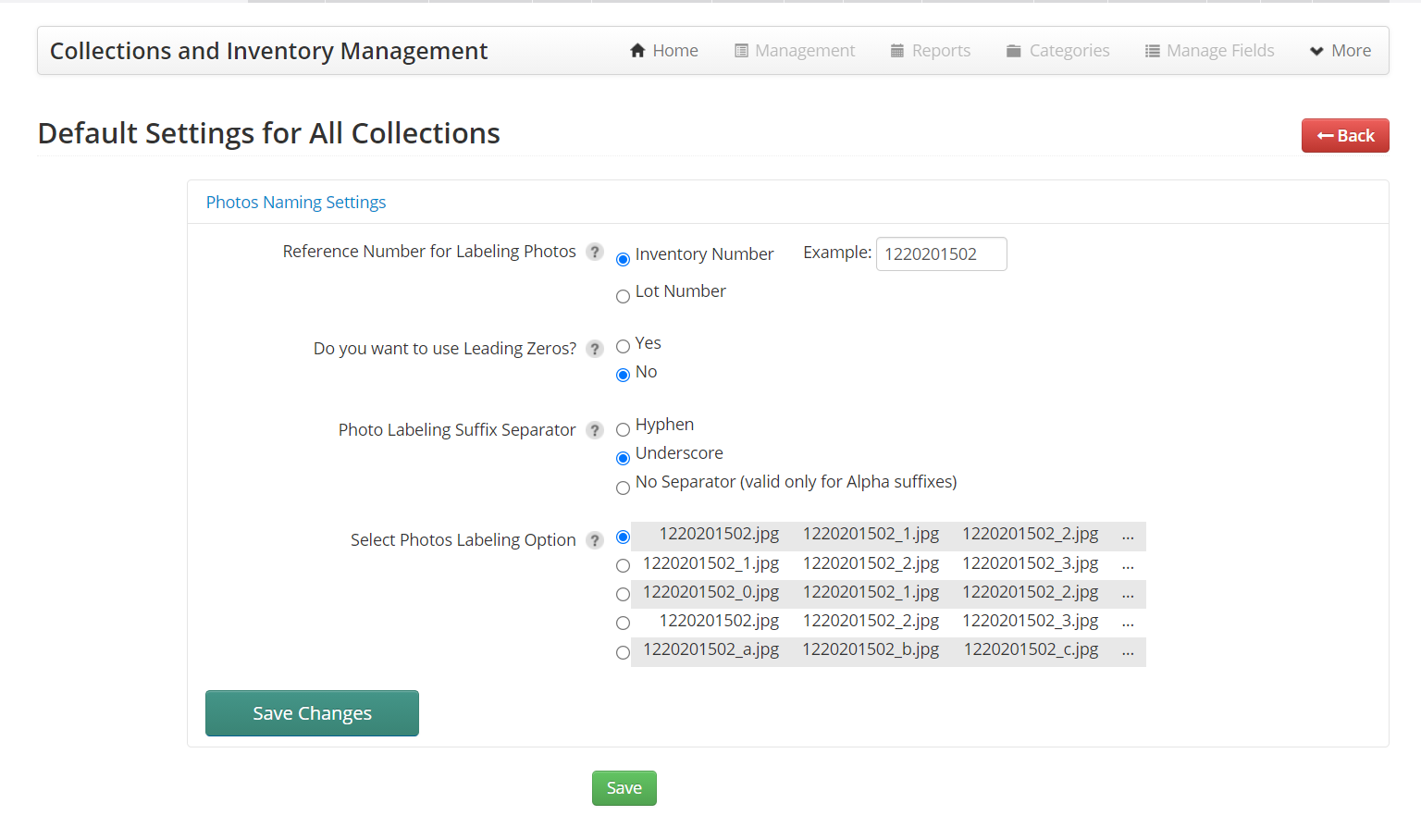Click the Categories folder icon
The width and height of the screenshot is (1421, 840).
1014,51
